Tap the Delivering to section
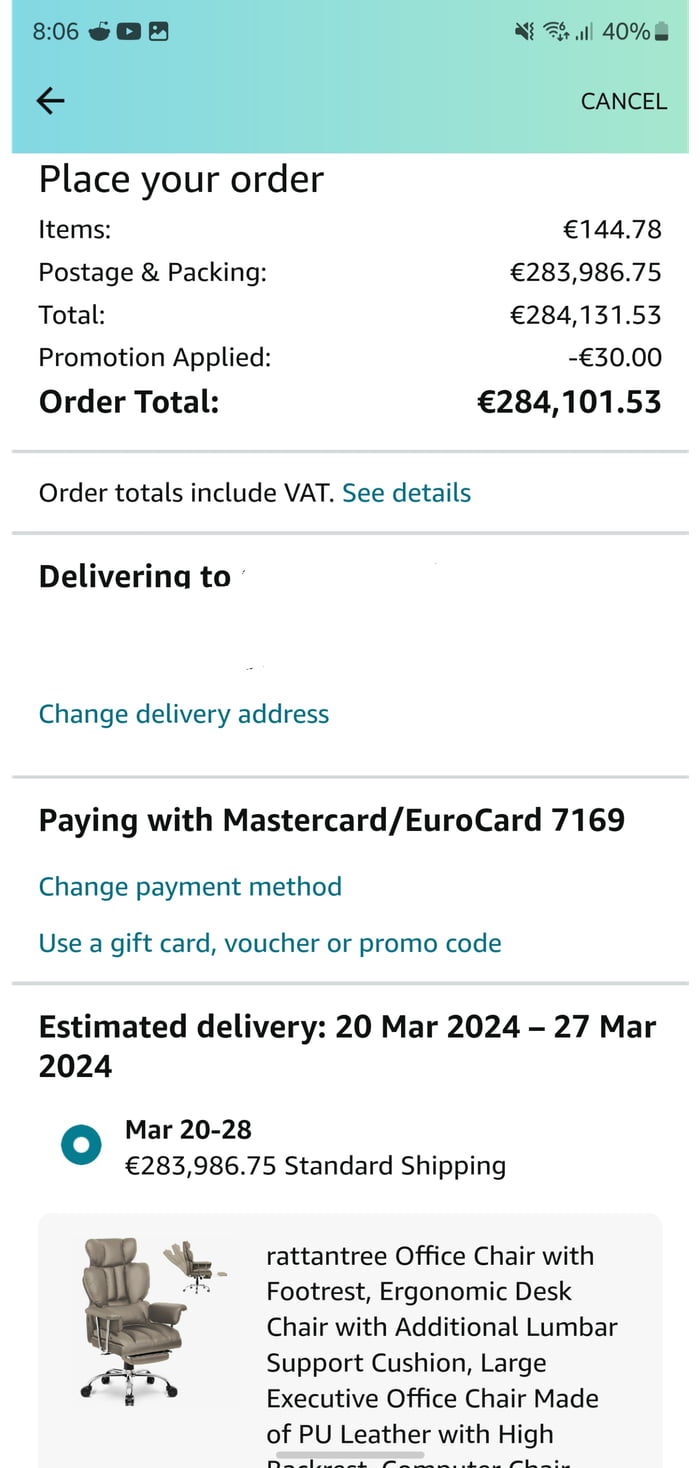Viewport: 700px width, 1468px height. pyautogui.click(x=135, y=576)
